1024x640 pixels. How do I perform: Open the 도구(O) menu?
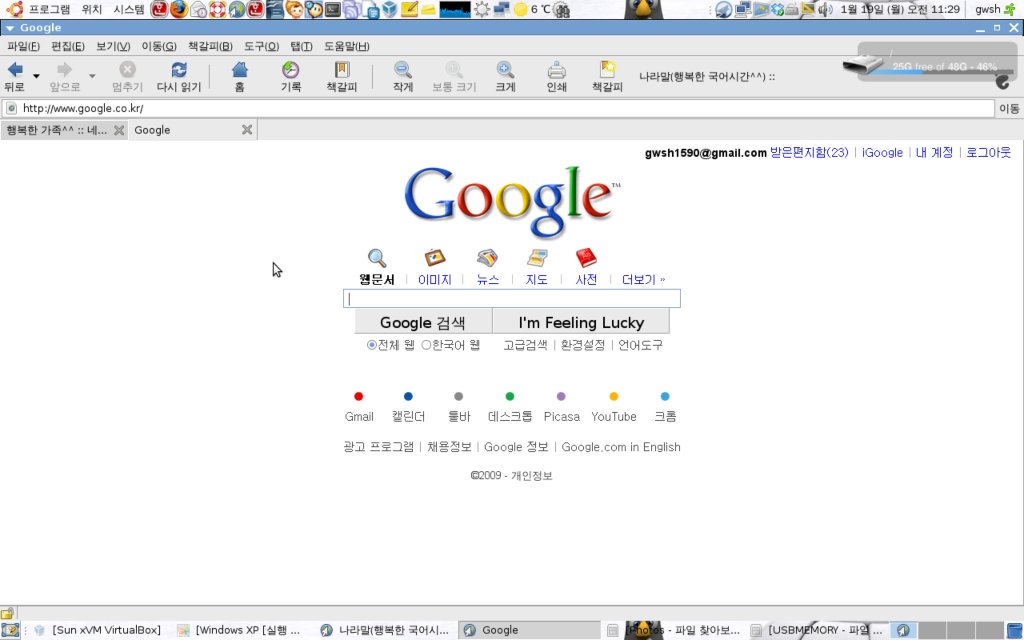261,46
